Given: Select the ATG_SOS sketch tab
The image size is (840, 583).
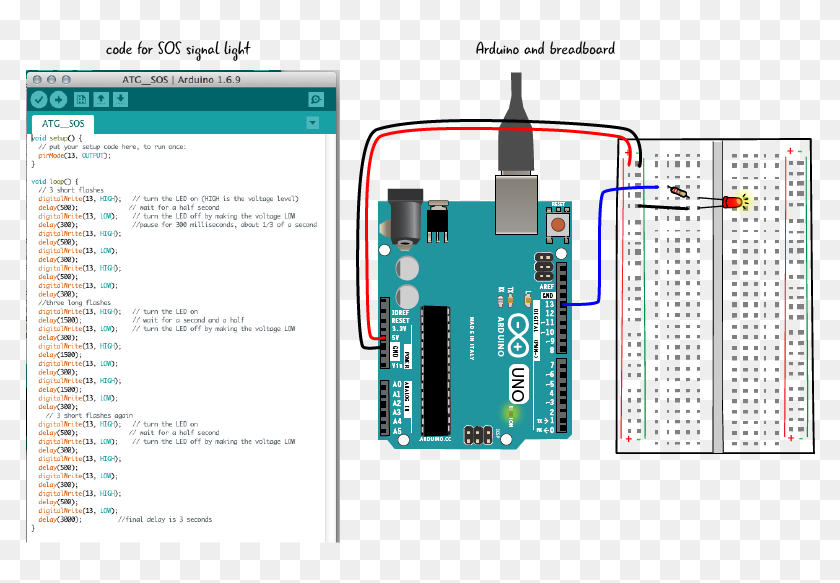Looking at the screenshot, I should pyautogui.click(x=63, y=124).
